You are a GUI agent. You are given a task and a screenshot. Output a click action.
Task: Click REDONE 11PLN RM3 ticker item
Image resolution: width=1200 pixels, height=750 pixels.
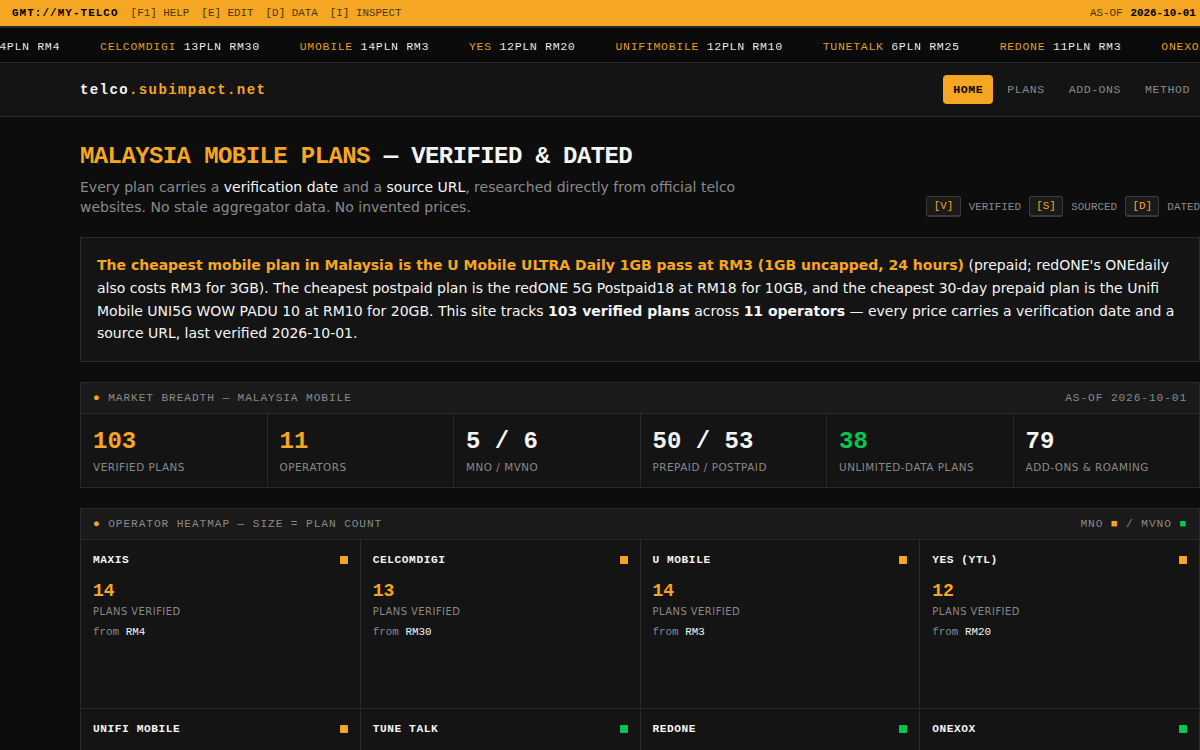[x=1060, y=46]
